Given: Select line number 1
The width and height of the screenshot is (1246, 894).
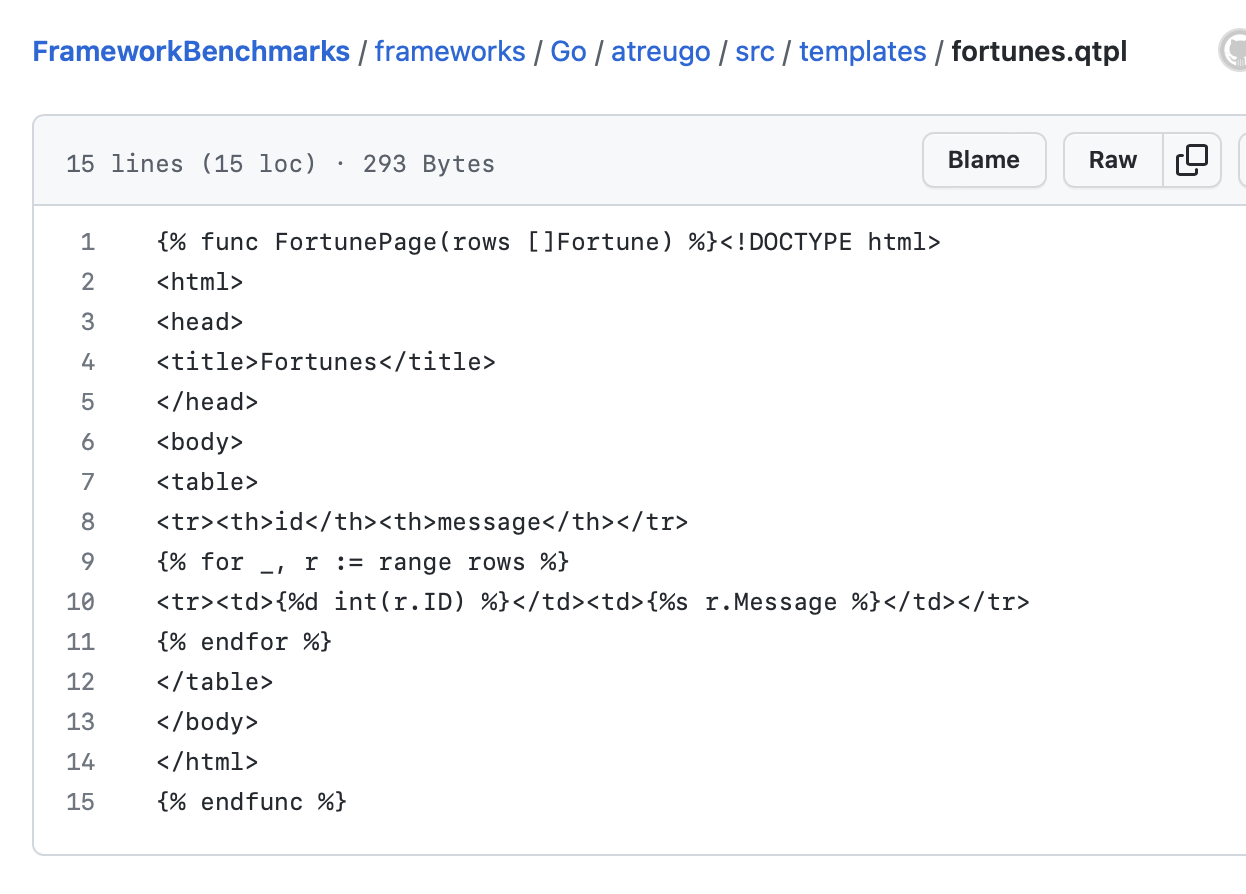Looking at the screenshot, I should pyautogui.click(x=88, y=242).
